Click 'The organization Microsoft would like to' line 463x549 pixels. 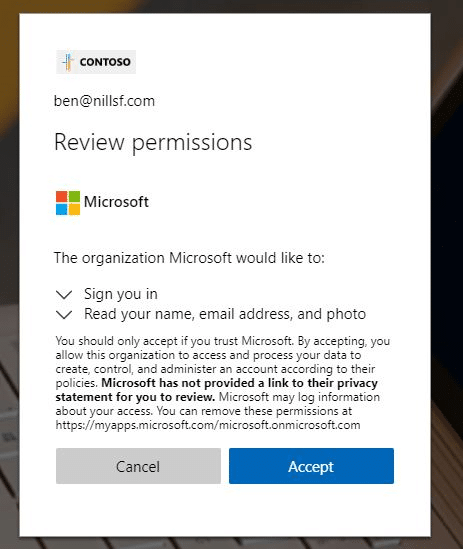(189, 258)
